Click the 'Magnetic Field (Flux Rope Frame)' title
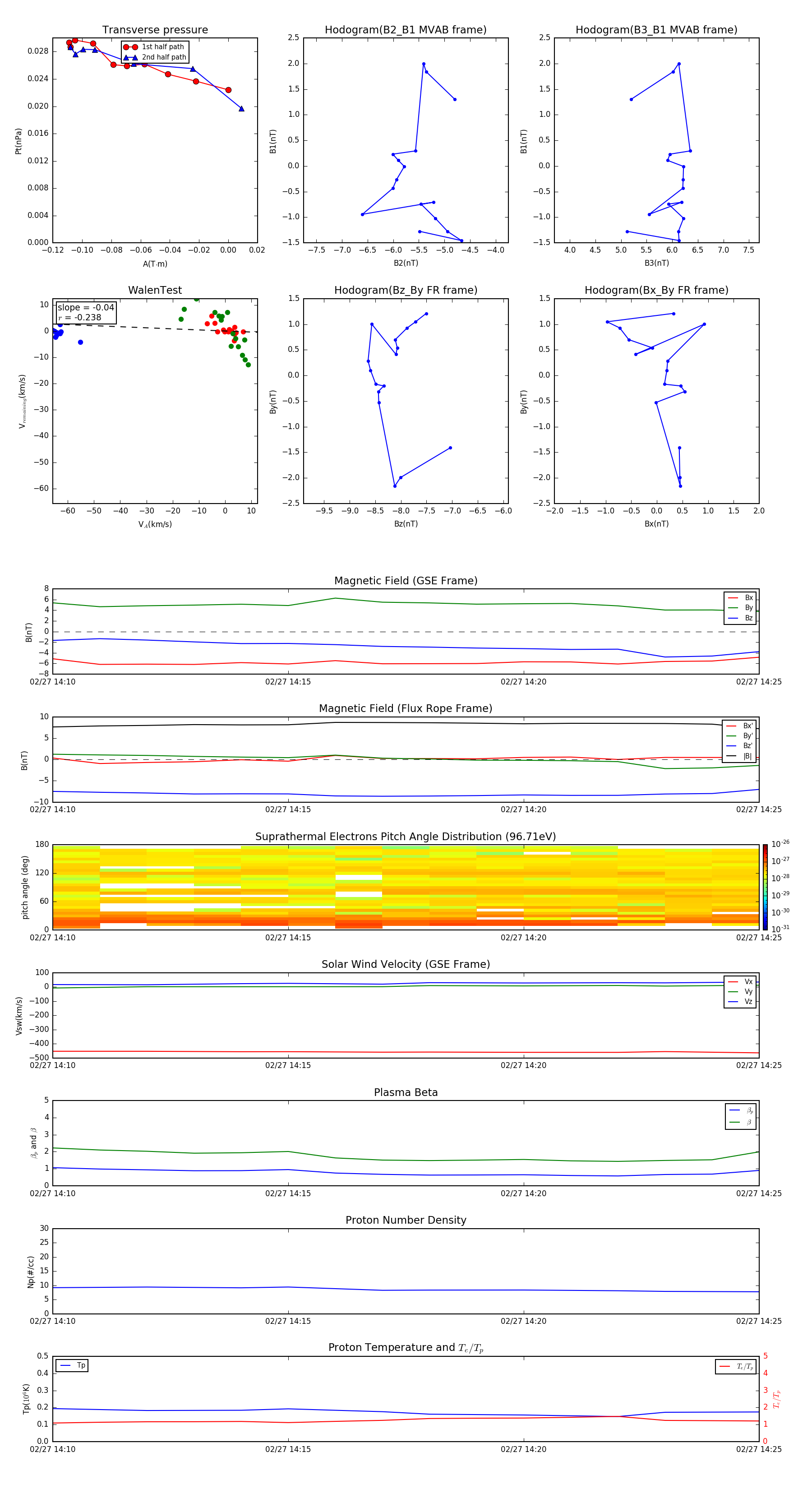Screen dimensions: 812x1489 point(406,709)
